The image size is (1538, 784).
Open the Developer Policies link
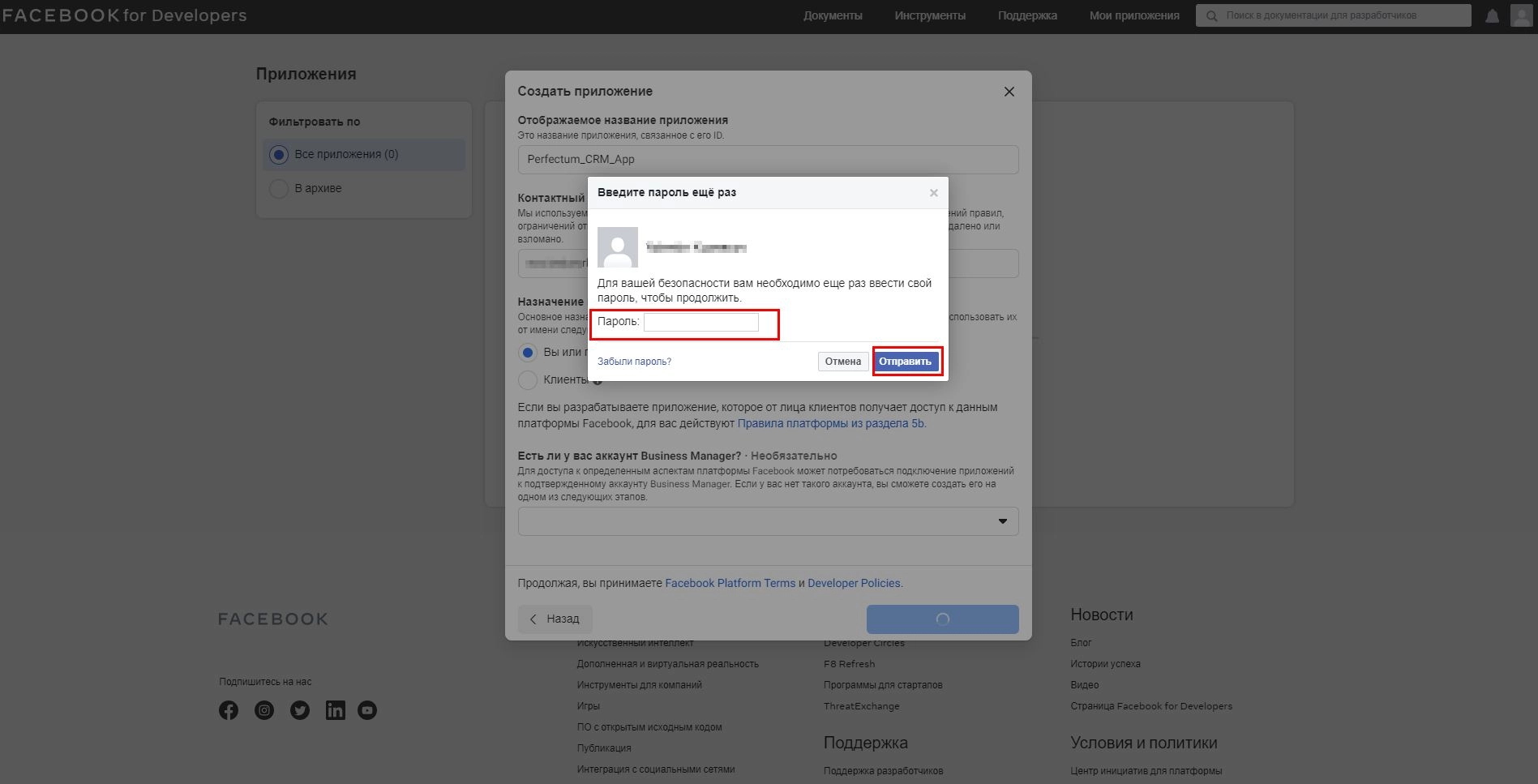(854, 583)
